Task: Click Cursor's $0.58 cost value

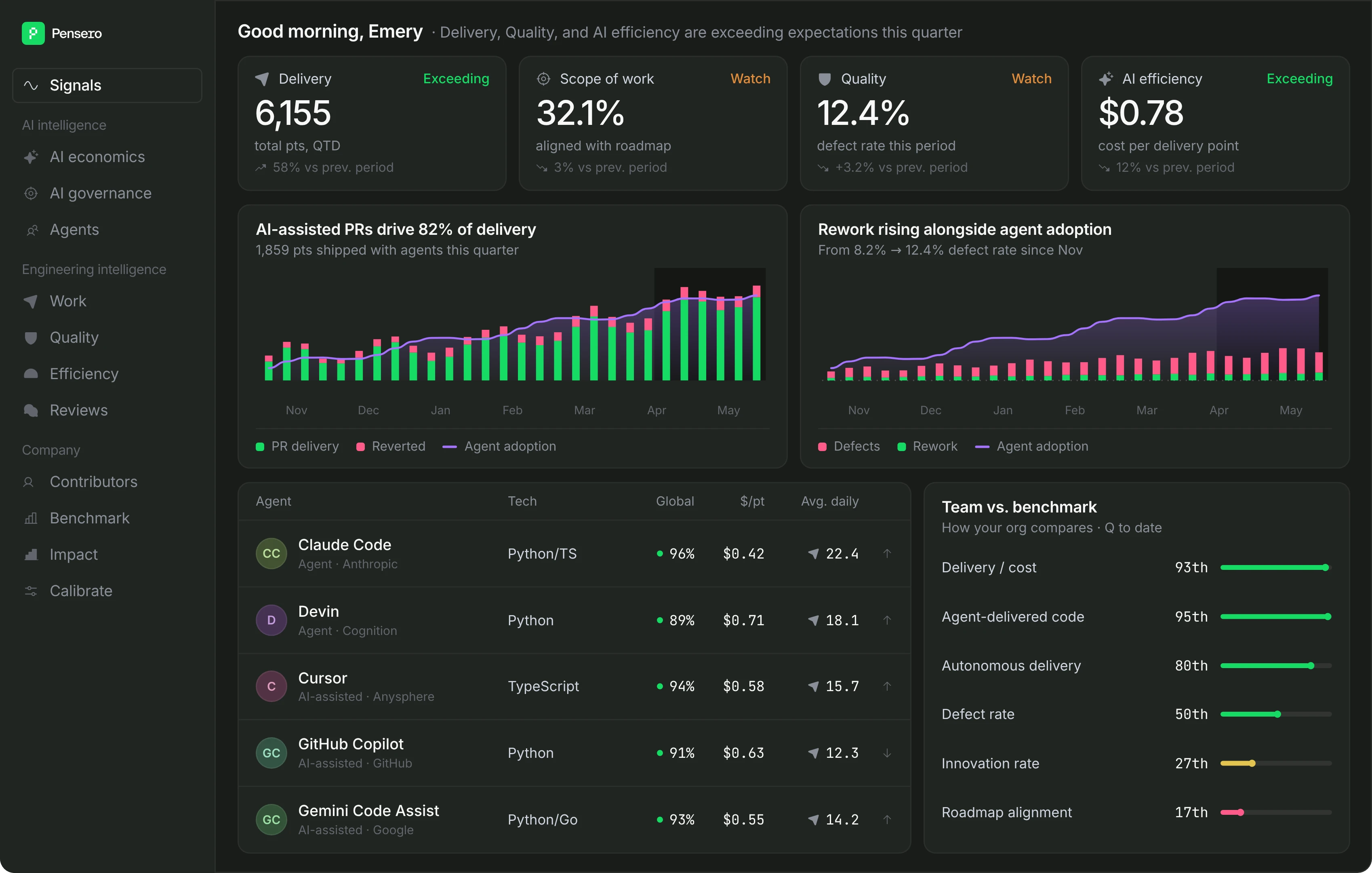Action: [x=743, y=686]
